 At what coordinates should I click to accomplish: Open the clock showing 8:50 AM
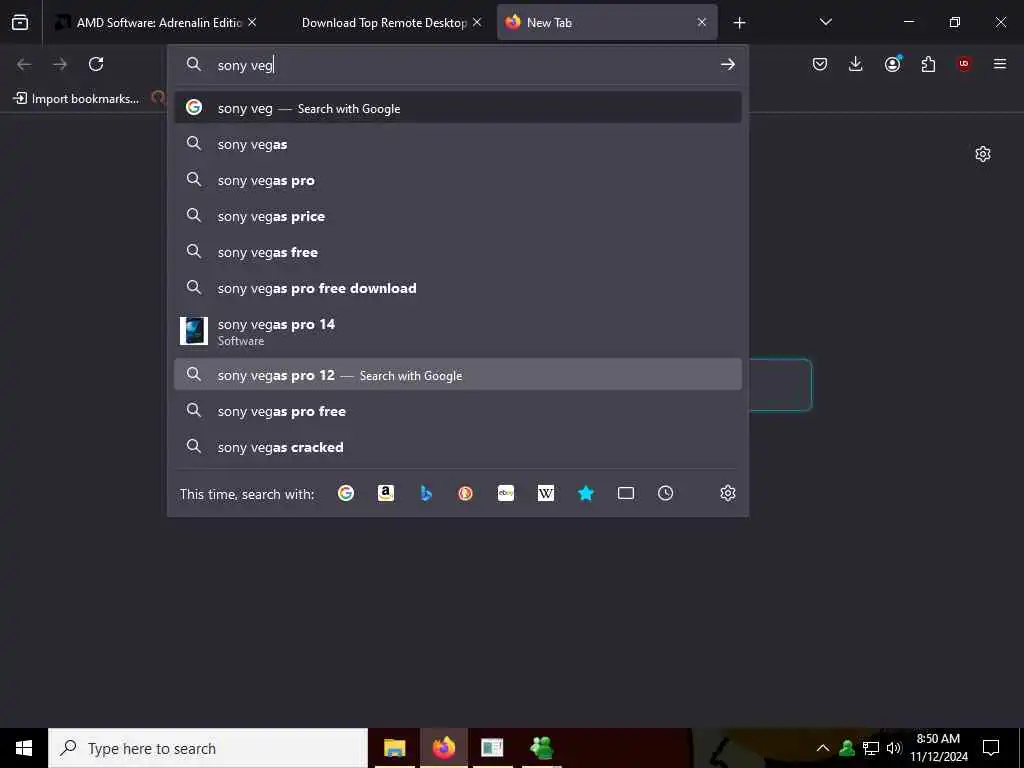point(939,748)
